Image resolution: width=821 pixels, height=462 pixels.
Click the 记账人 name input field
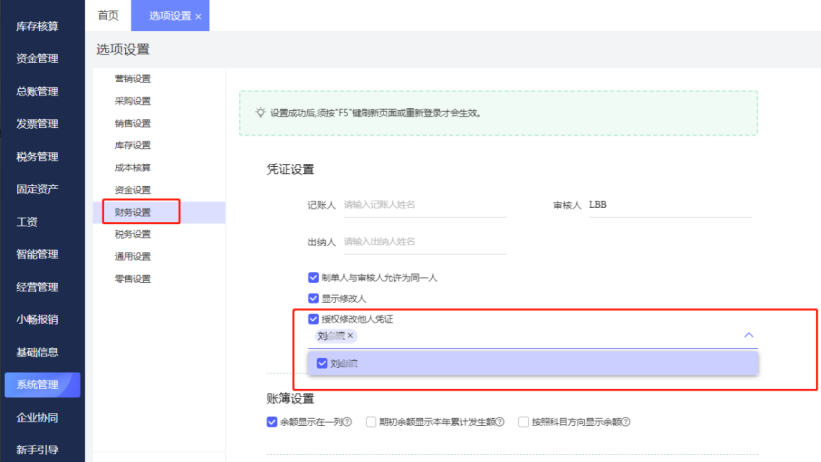[x=424, y=205]
